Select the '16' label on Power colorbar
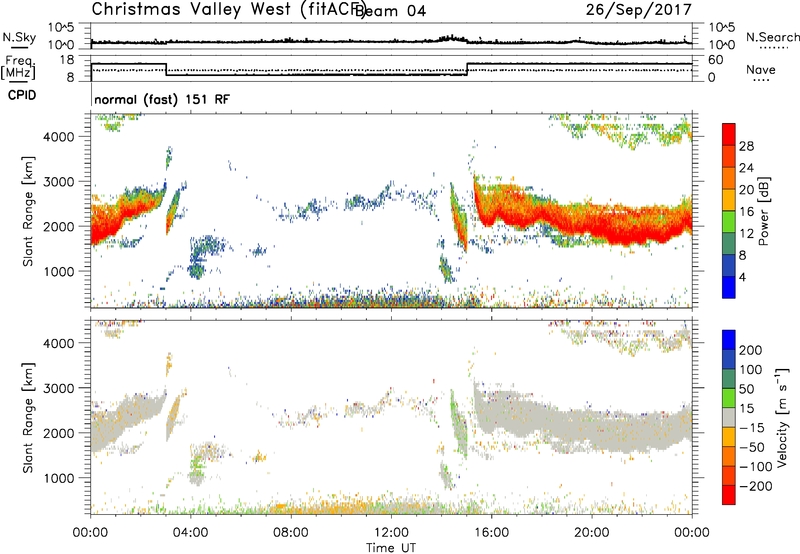800x554 pixels. [x=746, y=212]
